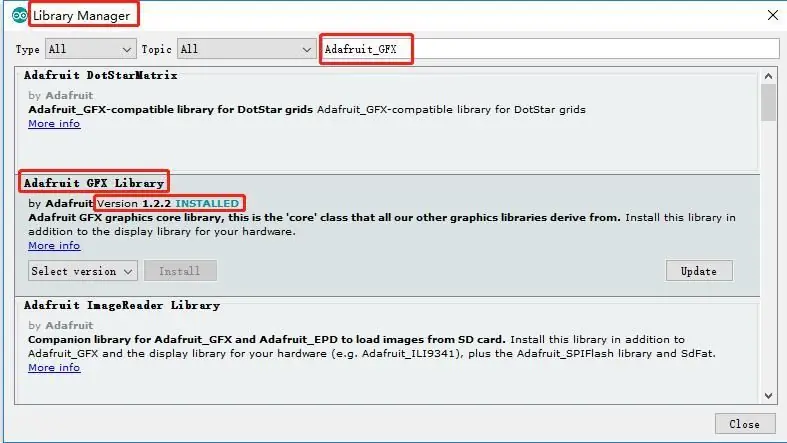This screenshot has width=787, height=443.
Task: Click the Update button for GFX Library
Action: (x=699, y=271)
